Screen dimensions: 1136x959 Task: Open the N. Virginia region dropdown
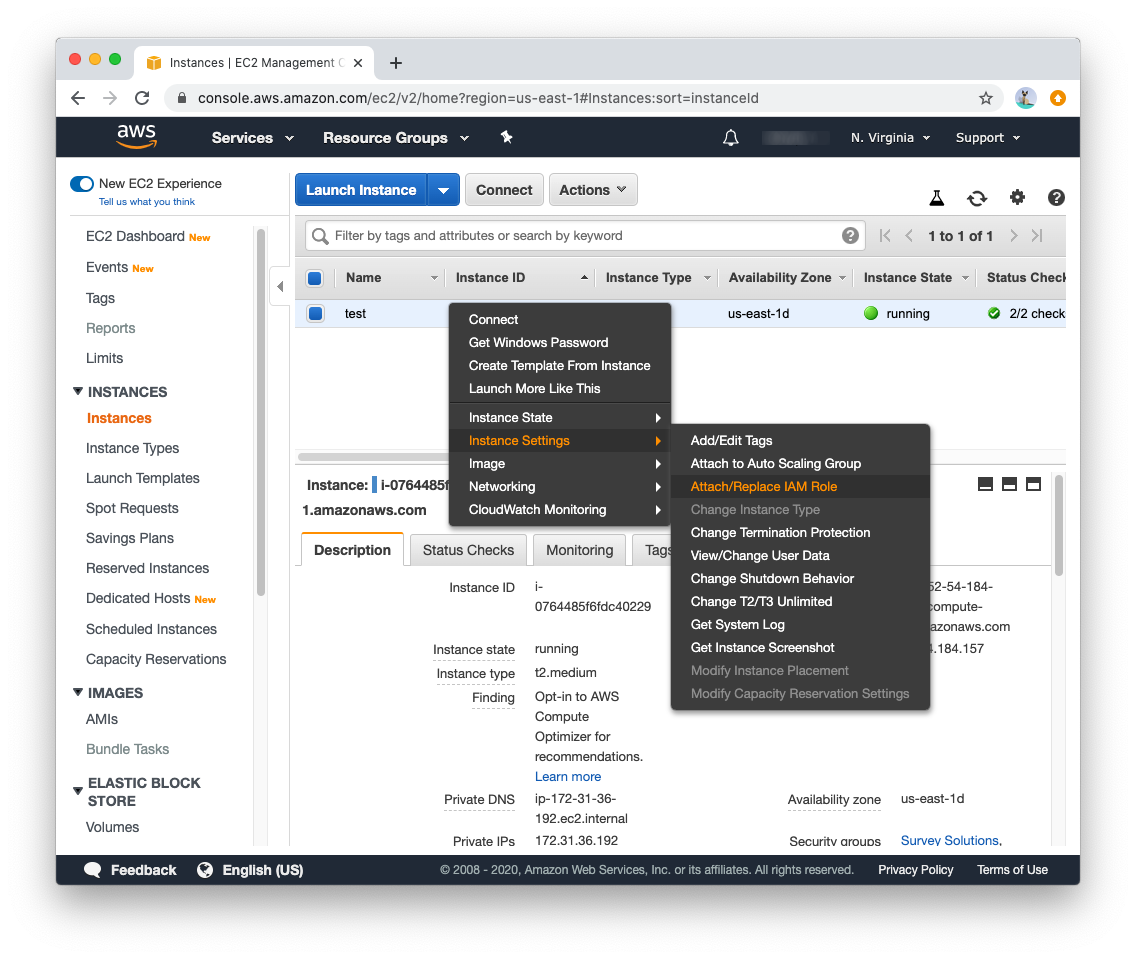click(x=890, y=138)
